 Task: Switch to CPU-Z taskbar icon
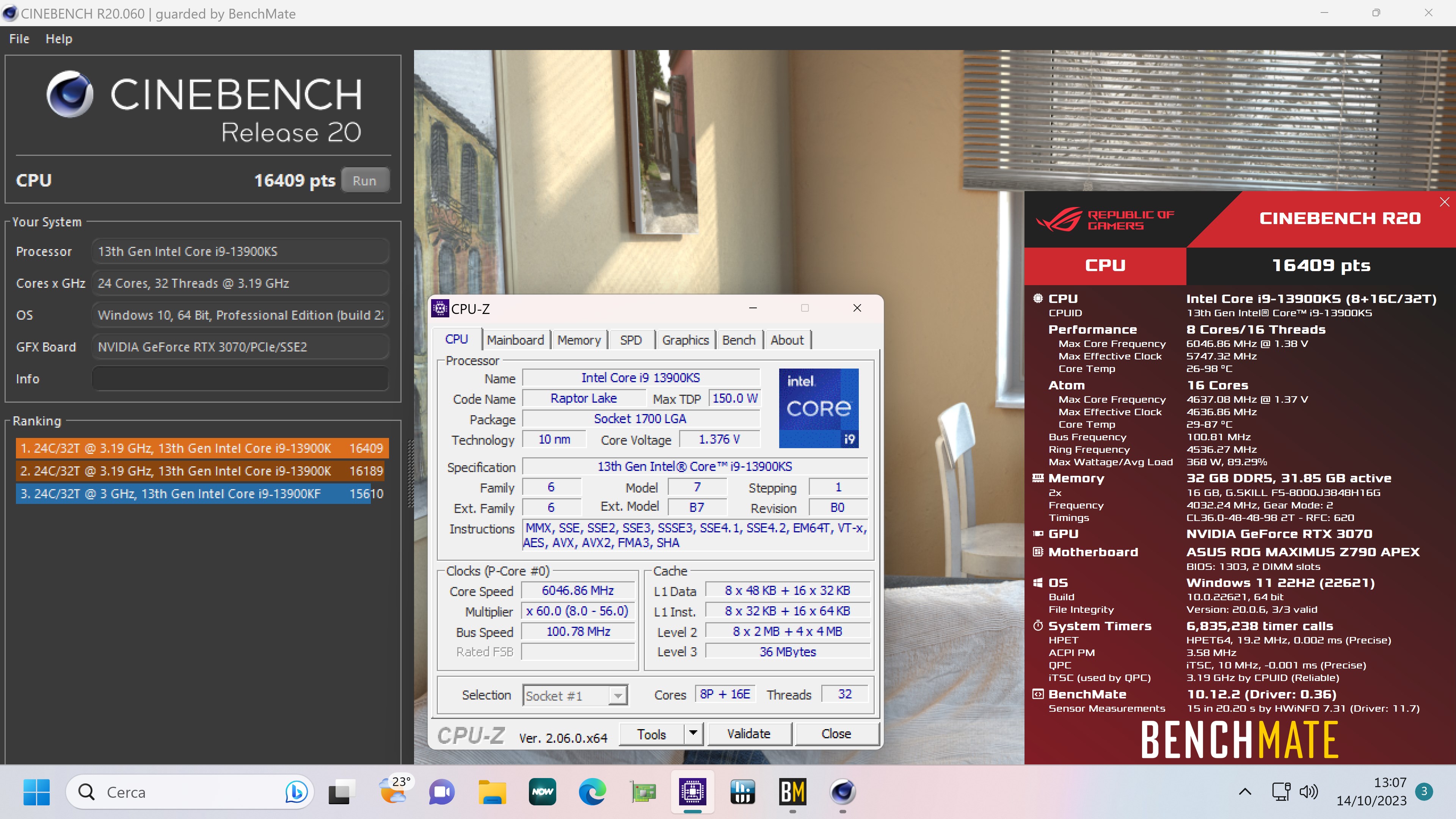coord(692,792)
